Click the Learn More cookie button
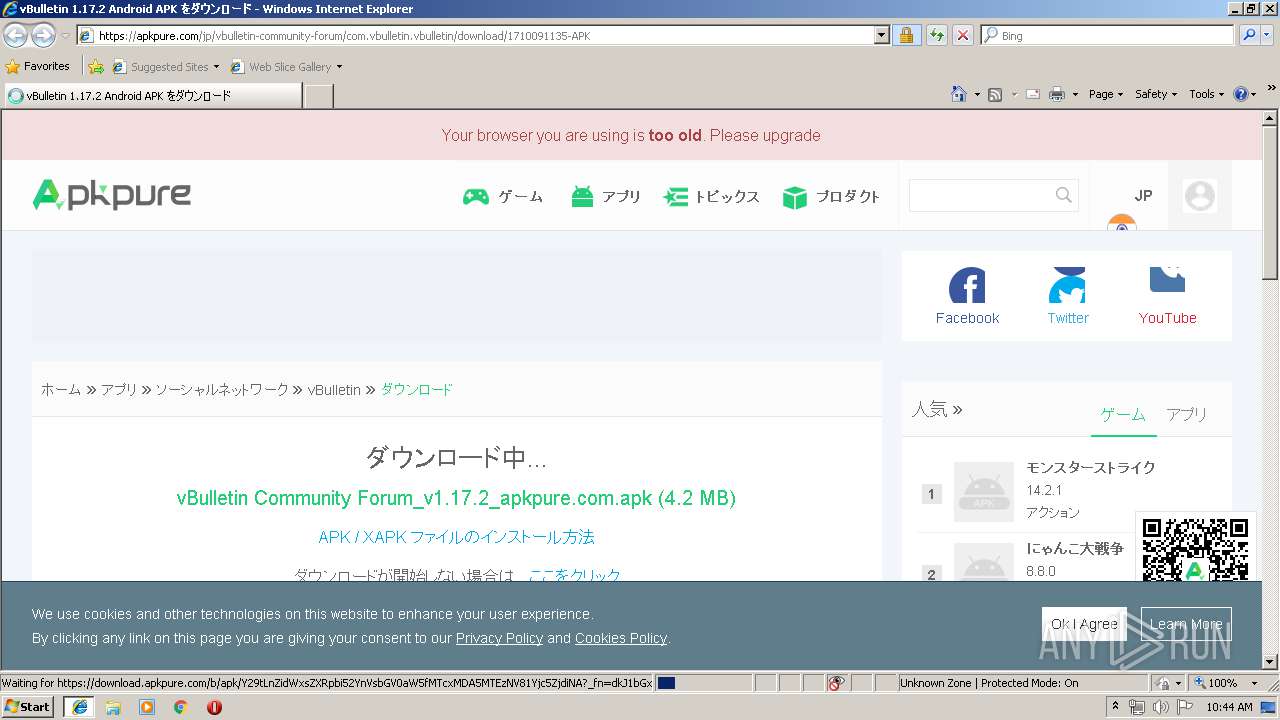Screen dimensions: 1280x720 pos(1186,624)
